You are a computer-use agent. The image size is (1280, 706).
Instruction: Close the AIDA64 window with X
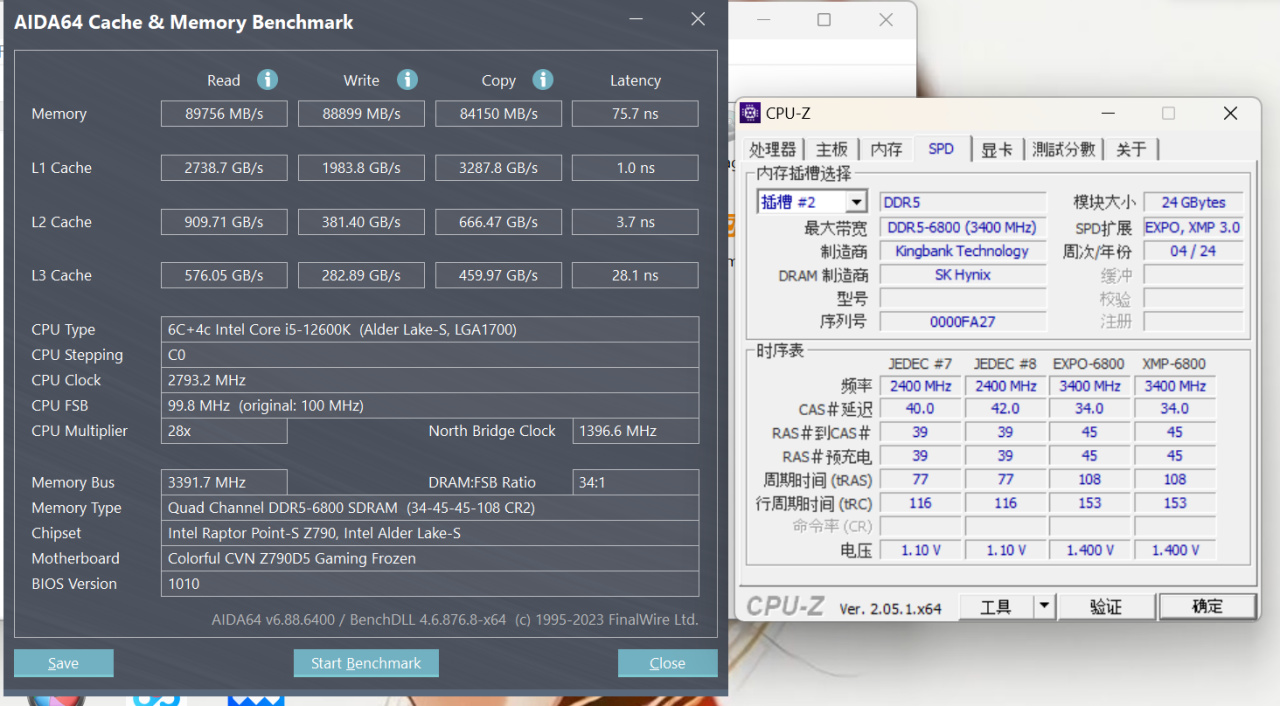698,19
